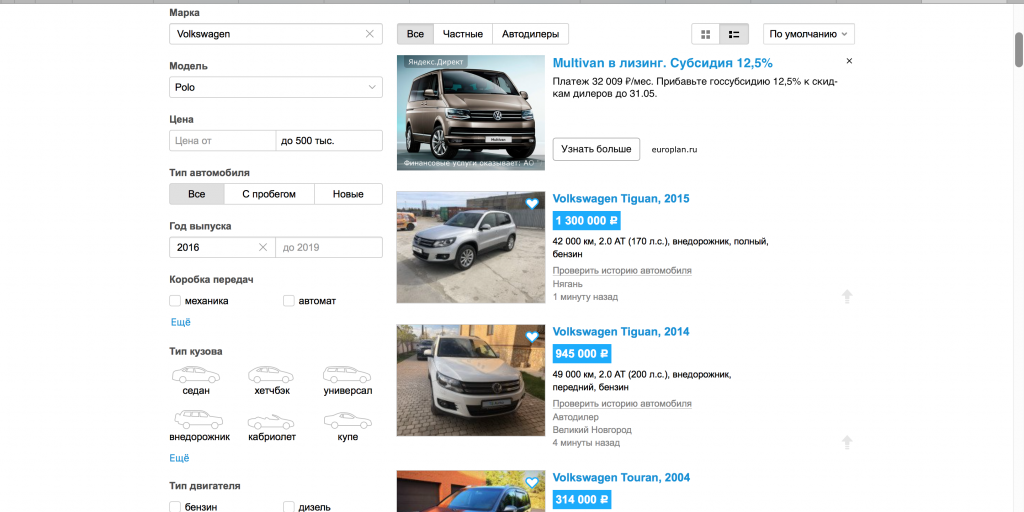Clear the Volkswagen brand field
The height and width of the screenshot is (512, 1024).
point(370,34)
